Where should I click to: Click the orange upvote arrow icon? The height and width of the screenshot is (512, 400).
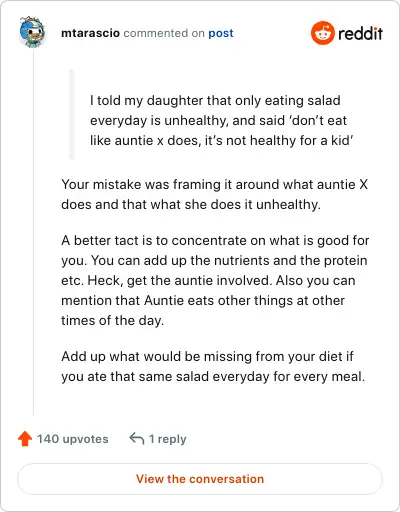pos(25,439)
